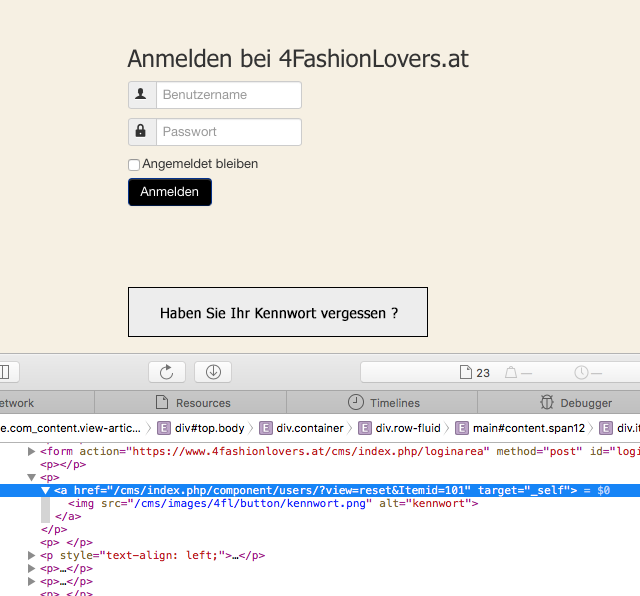Click the bell-shaped icon in the status dashboard
The image size is (640, 596).
click(x=511, y=372)
